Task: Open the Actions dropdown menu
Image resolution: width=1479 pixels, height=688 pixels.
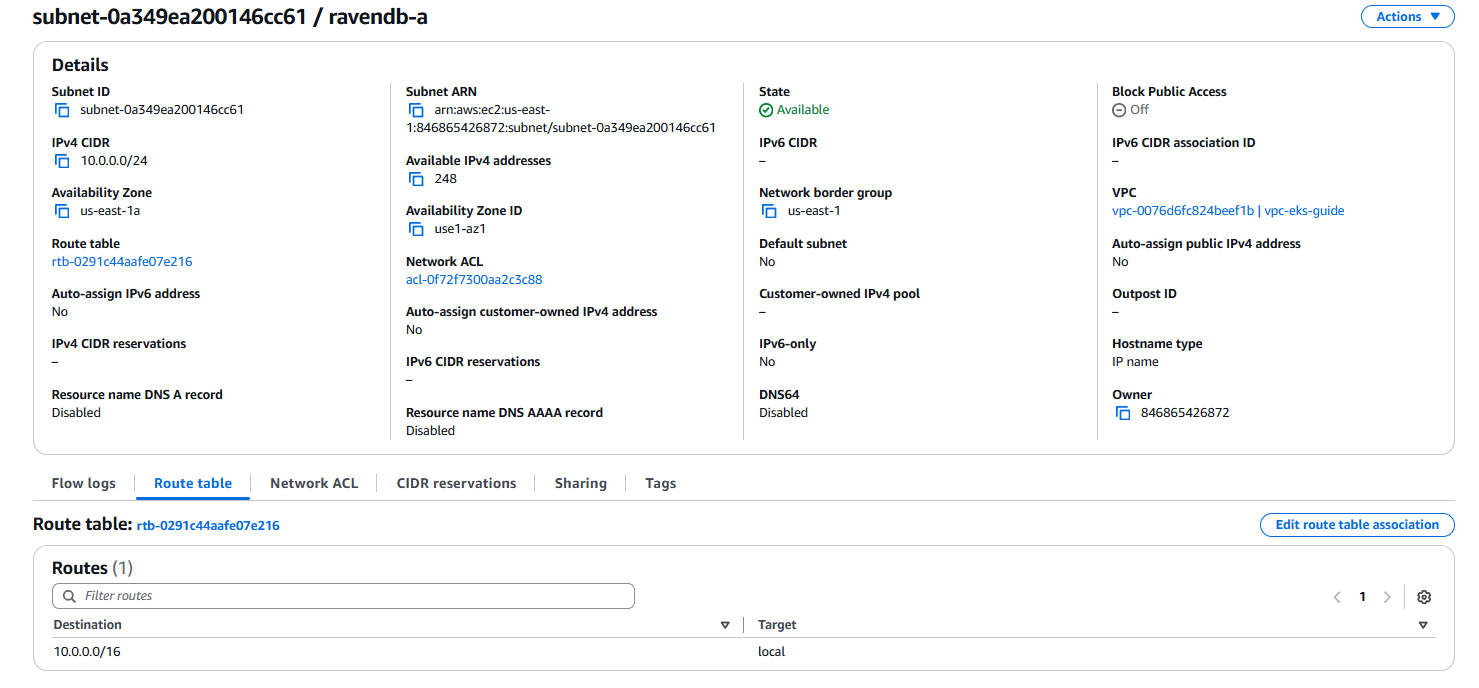Action: [1407, 17]
